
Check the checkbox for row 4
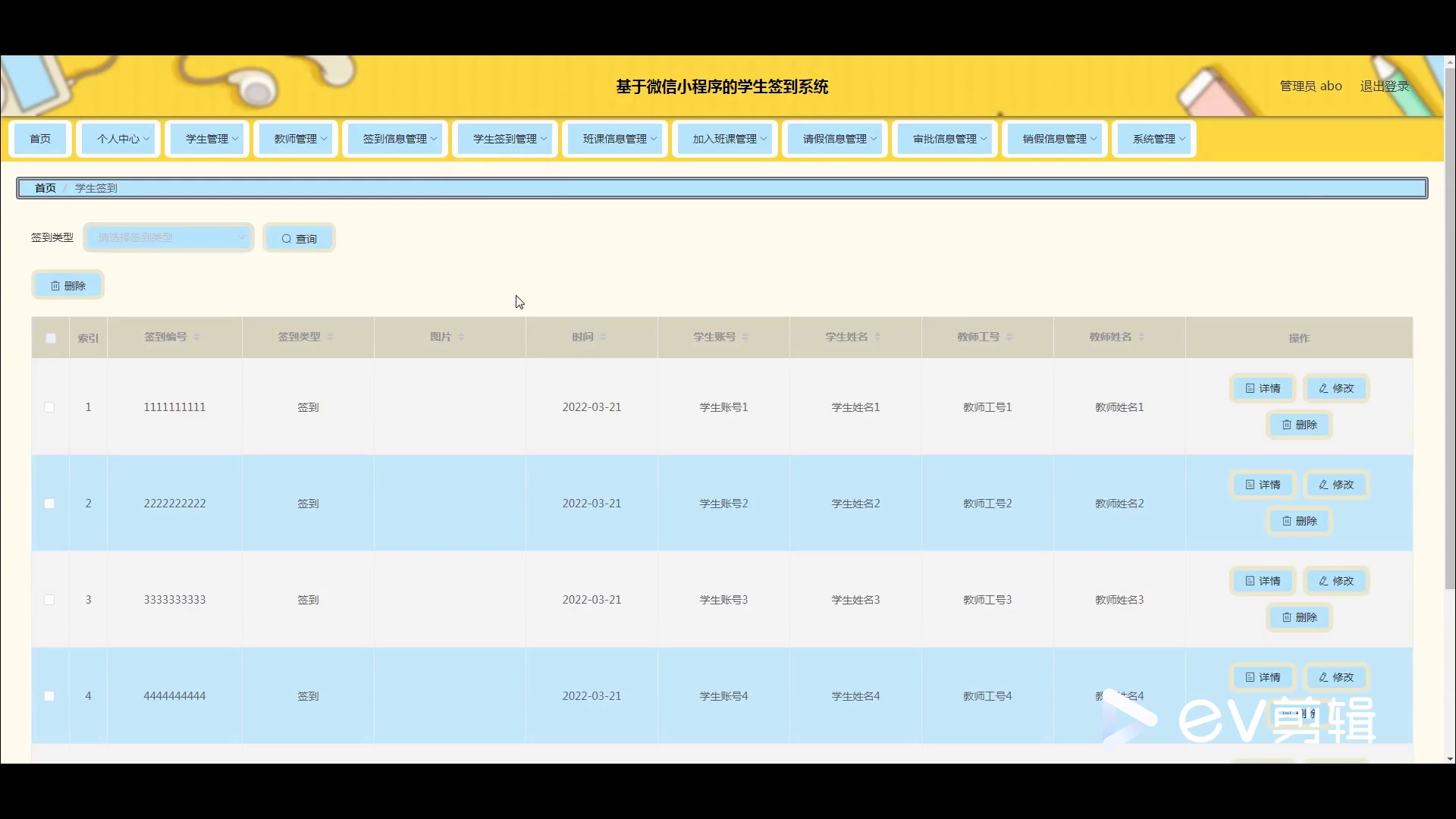click(x=49, y=696)
